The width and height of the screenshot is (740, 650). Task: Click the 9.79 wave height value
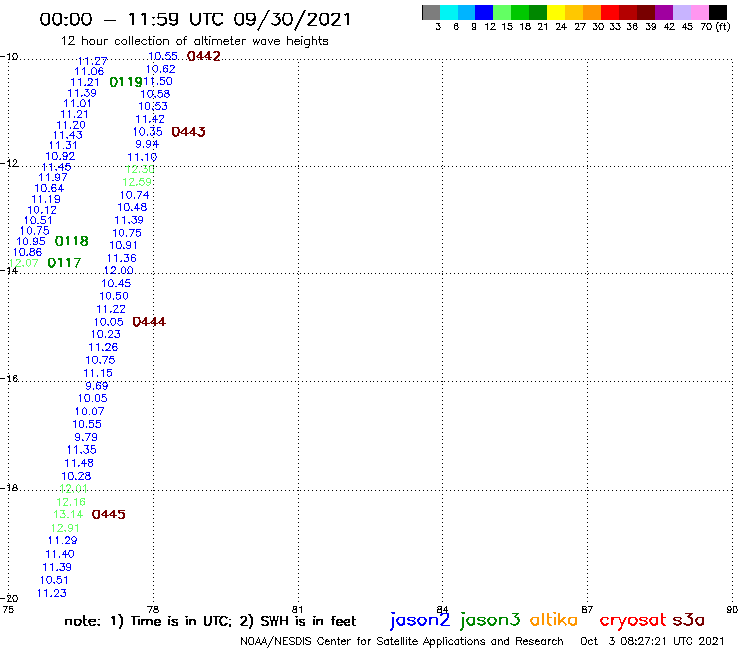coord(86,437)
